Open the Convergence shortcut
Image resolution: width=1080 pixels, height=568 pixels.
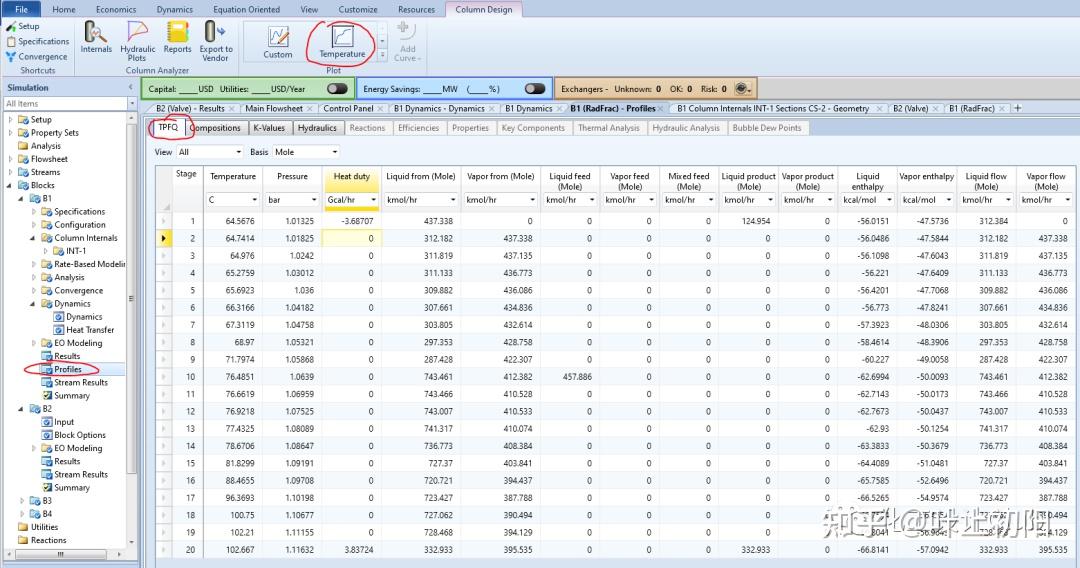[42, 57]
